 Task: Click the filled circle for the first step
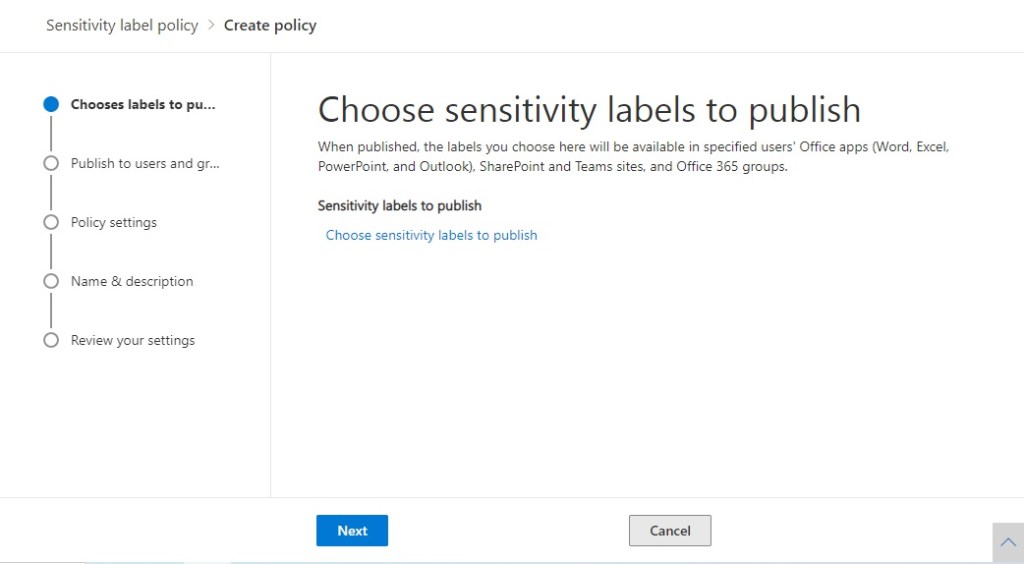(x=51, y=104)
